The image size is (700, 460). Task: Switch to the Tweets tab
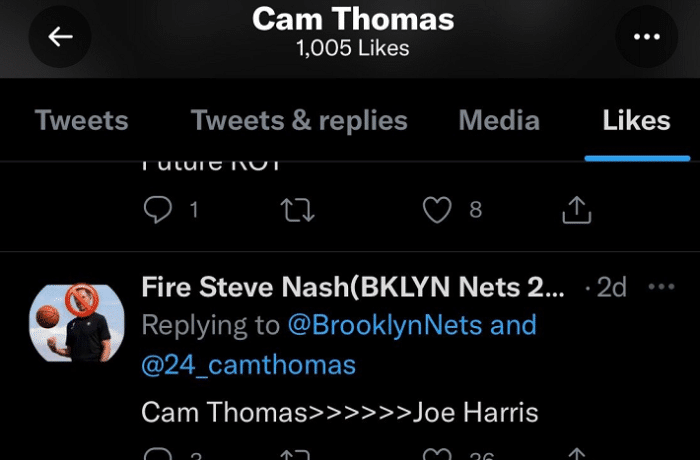click(82, 121)
